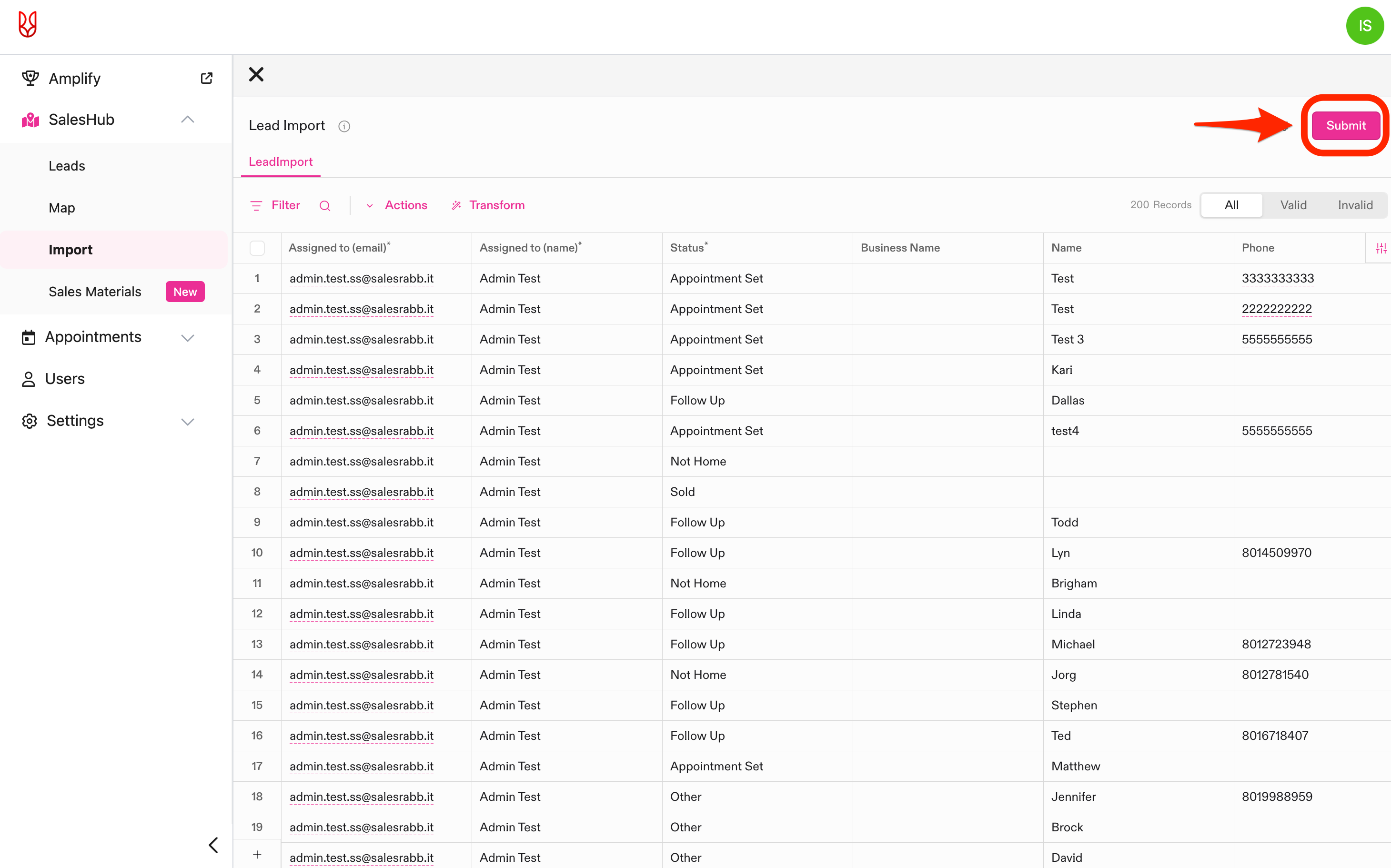Click the Users person icon
The image size is (1391, 868).
[29, 378]
